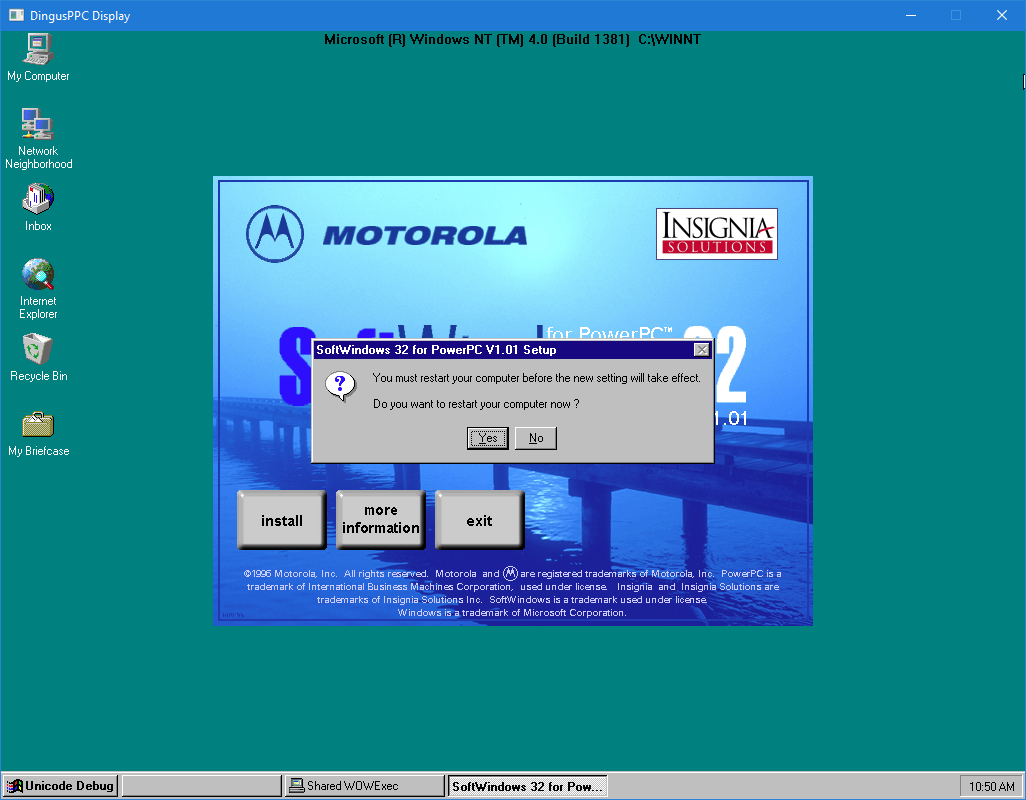Click the 10:50 AM taskbar clock
1026x800 pixels.
tap(991, 786)
